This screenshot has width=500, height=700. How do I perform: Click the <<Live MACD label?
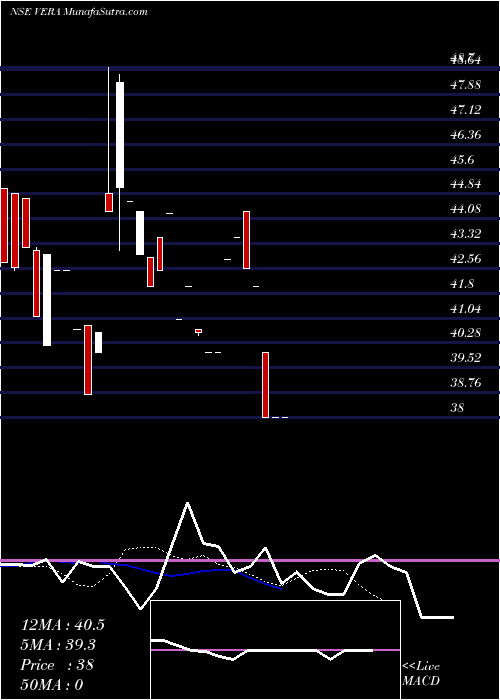click(421, 673)
